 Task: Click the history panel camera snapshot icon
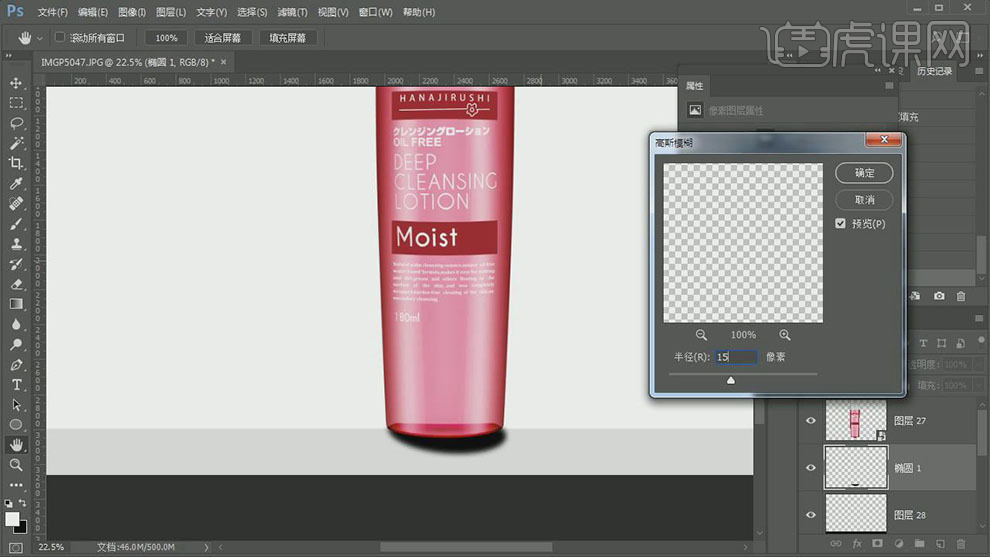pos(939,296)
